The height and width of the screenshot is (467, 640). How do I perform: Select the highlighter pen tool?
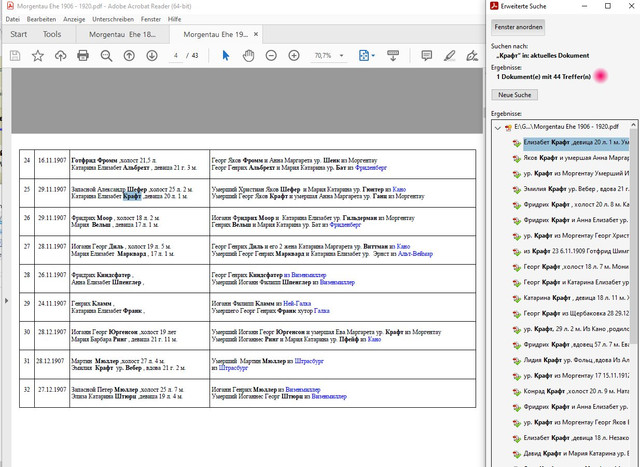(449, 56)
